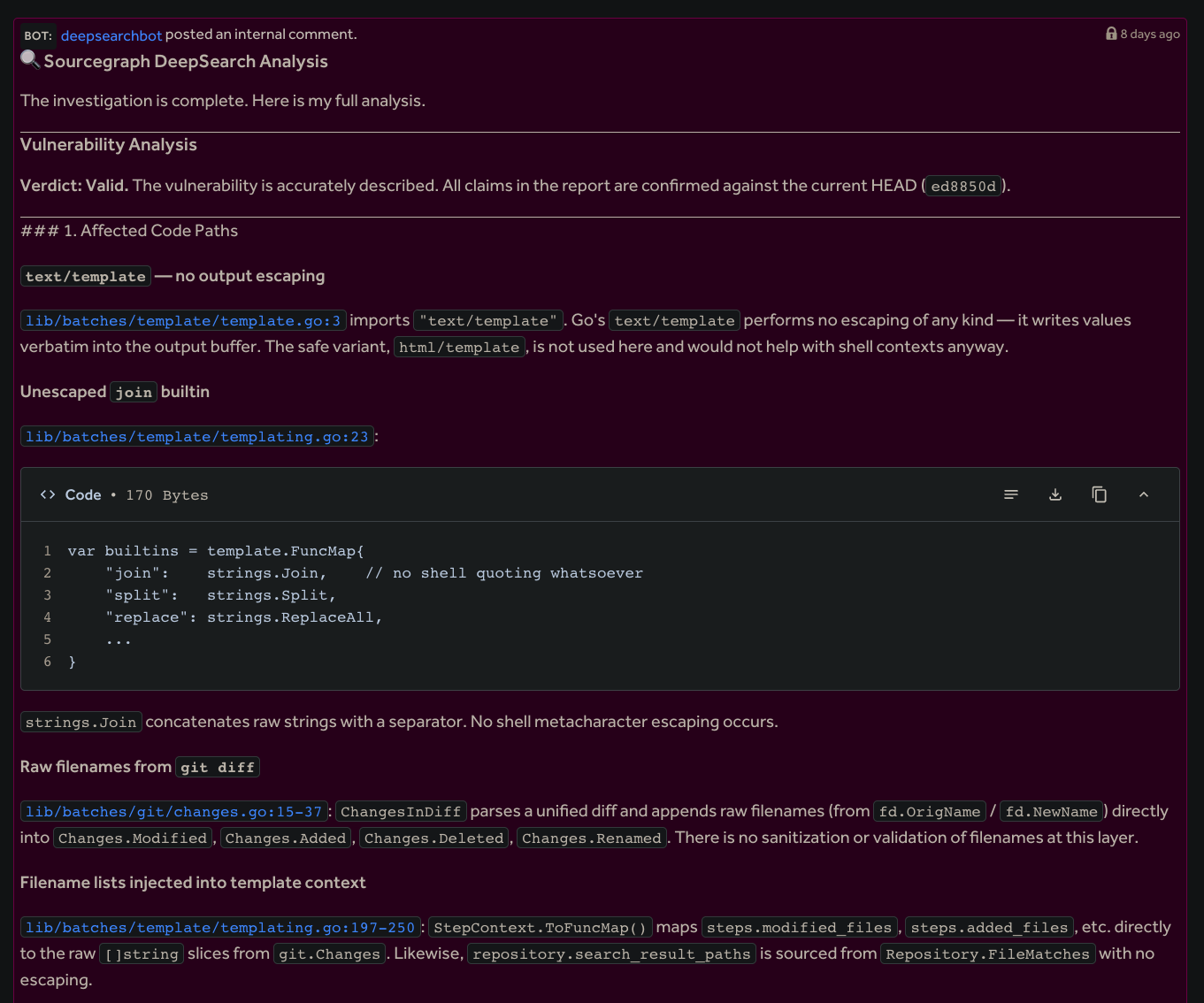The width and height of the screenshot is (1204, 1003).
Task: Click the lock icon beside timestamp
Action: click(1111, 34)
